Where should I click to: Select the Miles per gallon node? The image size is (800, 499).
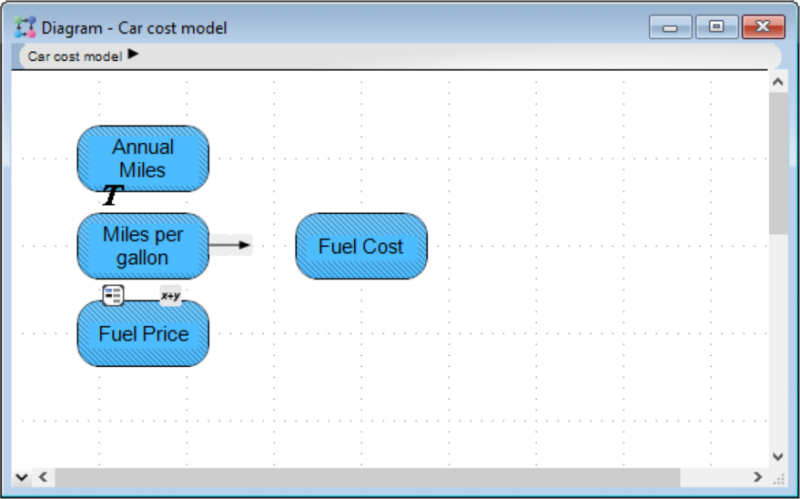pyautogui.click(x=143, y=246)
